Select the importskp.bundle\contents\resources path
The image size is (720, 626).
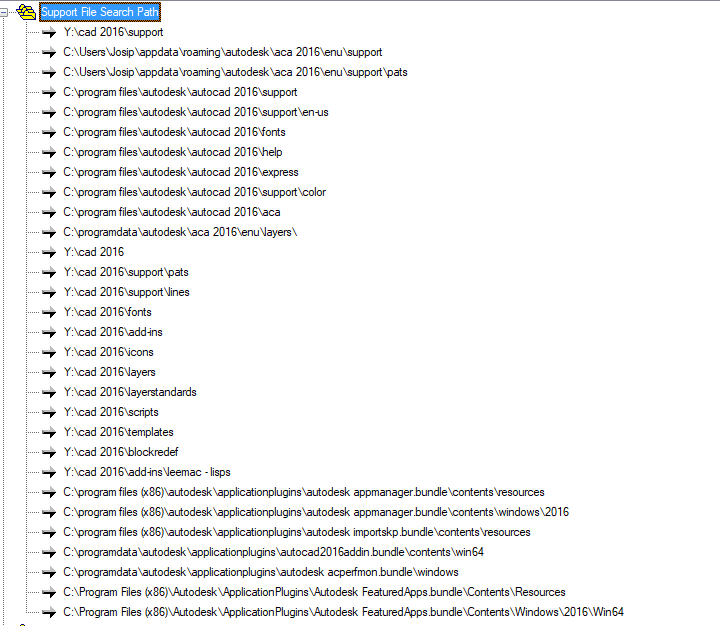[x=297, y=532]
